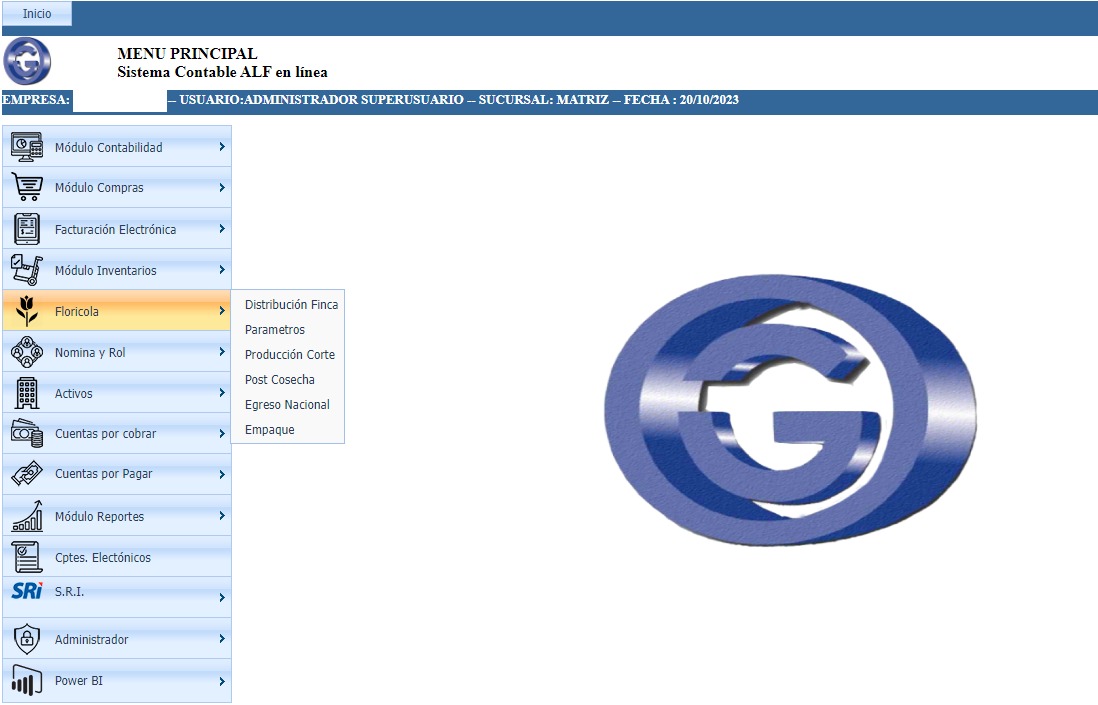1098x705 pixels.
Task: Open the Cptes. Electrónicos menu item
Action: 102,557
